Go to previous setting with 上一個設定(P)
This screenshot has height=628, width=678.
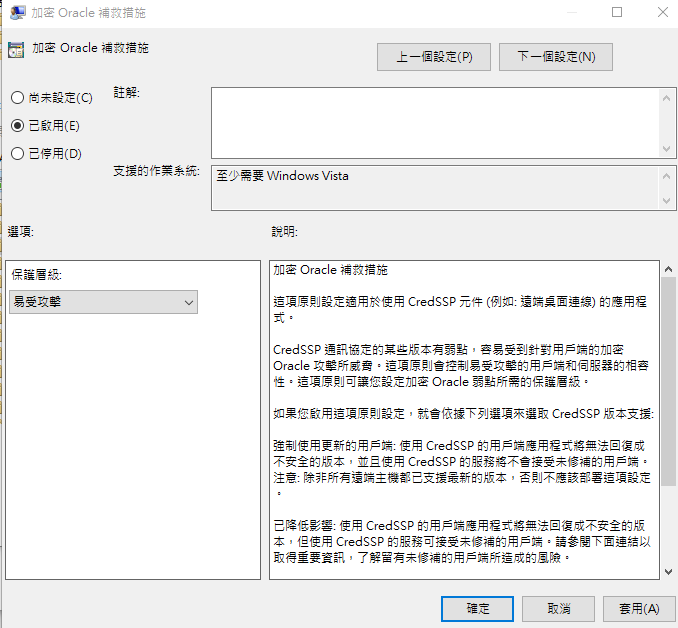pos(434,57)
